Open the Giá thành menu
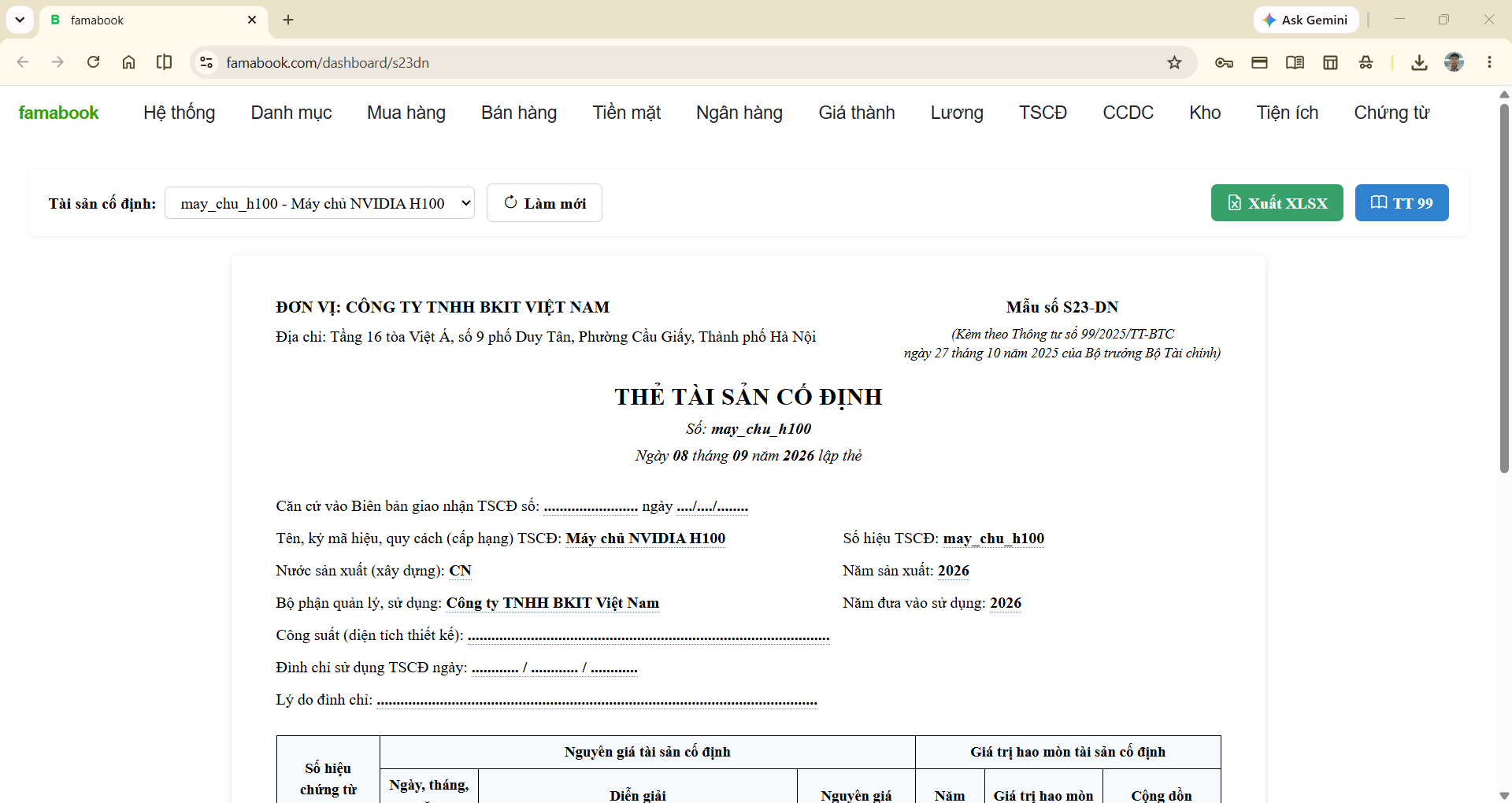This screenshot has width=1512, height=803. pyautogui.click(x=857, y=113)
